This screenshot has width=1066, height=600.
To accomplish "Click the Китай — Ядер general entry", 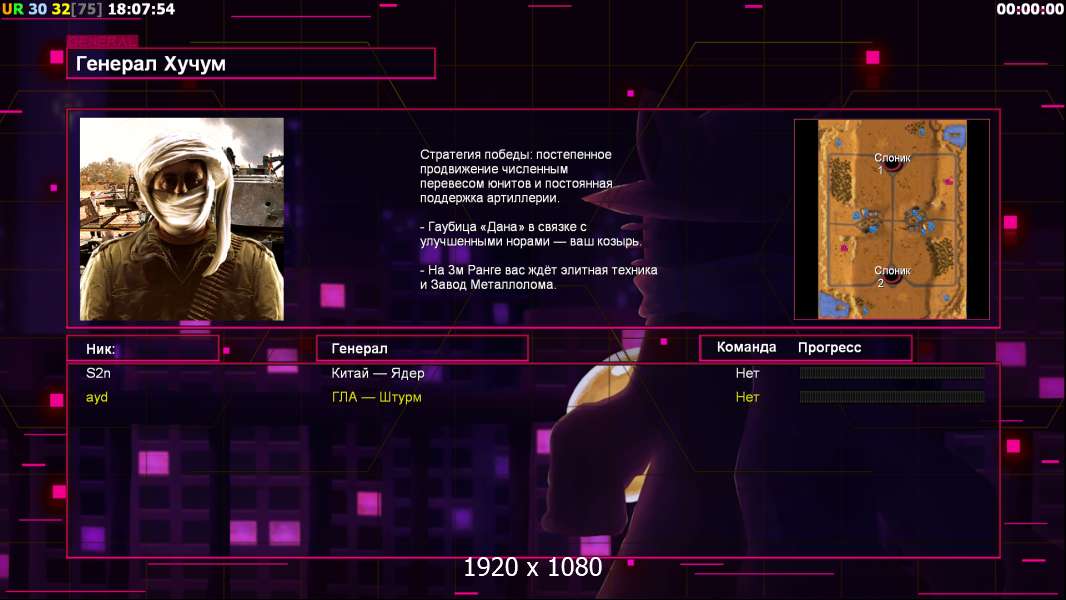I will tap(377, 373).
